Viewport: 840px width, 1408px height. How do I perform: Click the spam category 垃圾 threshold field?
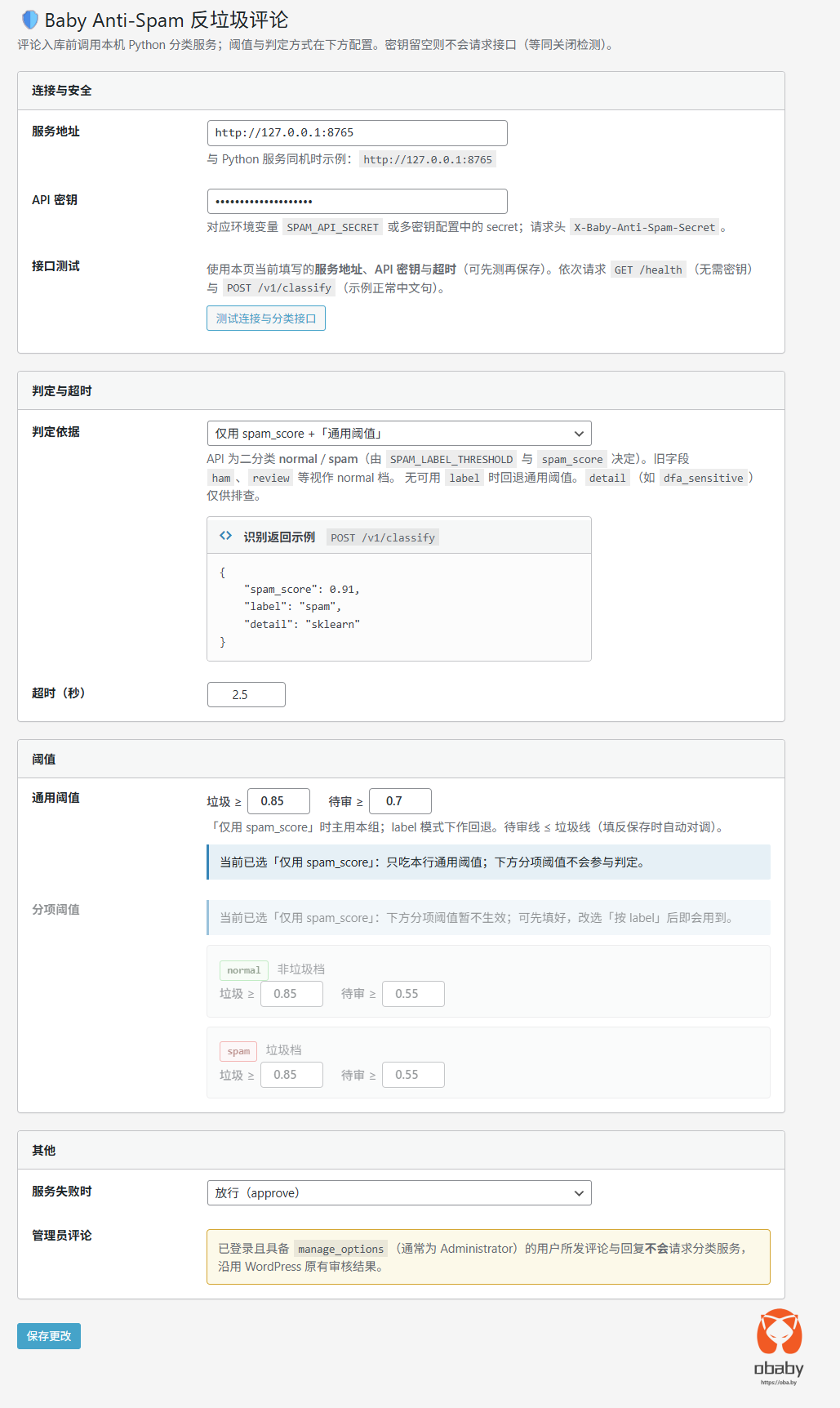tap(291, 1075)
